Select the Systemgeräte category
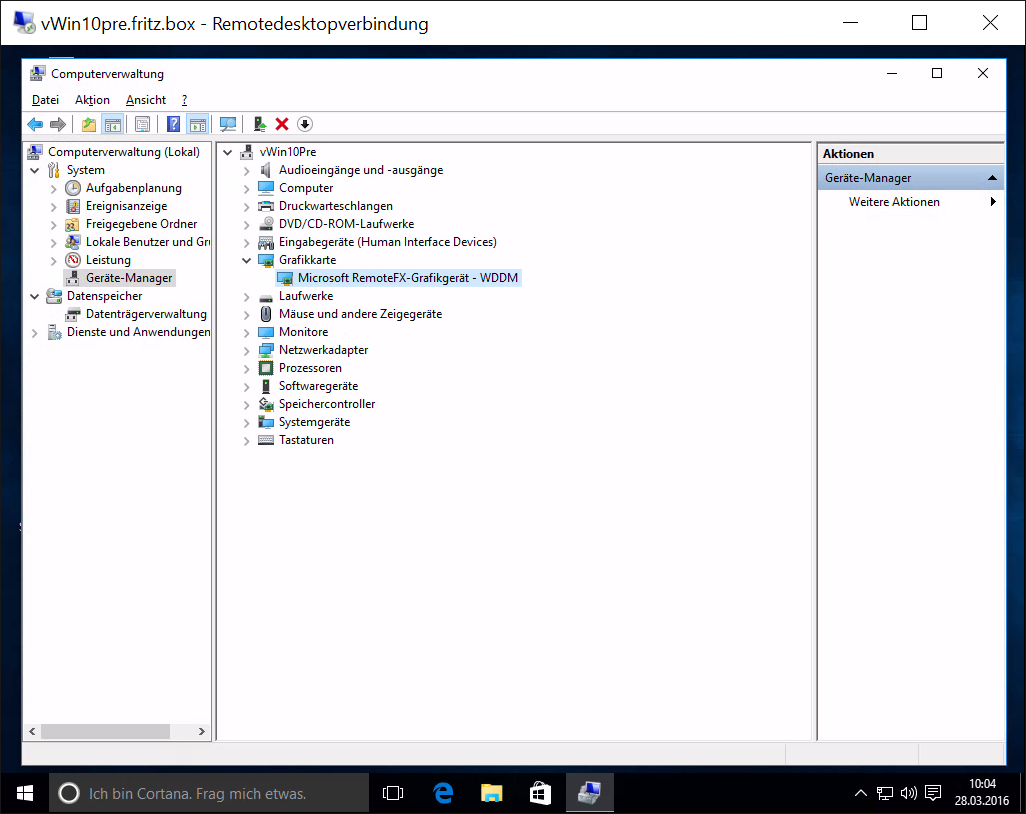Viewport: 1026px width, 814px height. tap(314, 422)
